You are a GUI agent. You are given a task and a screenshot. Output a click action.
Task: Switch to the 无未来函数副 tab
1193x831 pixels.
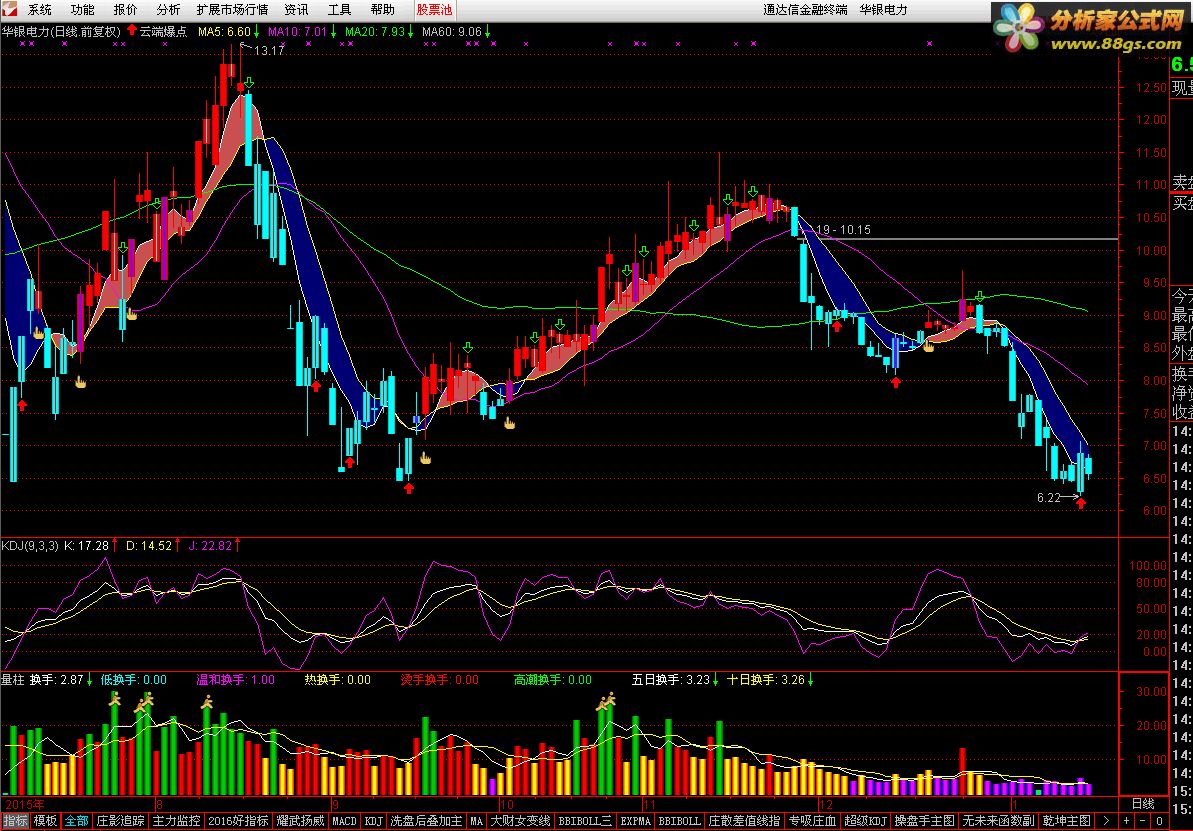click(997, 821)
